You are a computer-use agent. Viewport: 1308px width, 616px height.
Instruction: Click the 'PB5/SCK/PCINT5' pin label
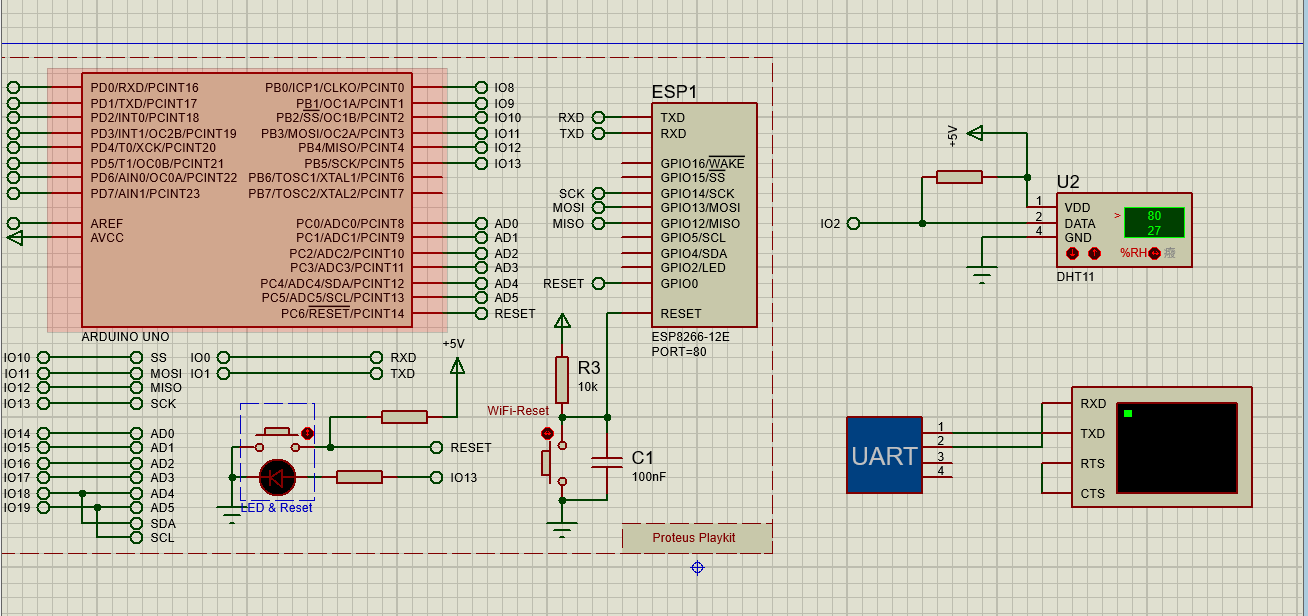(x=355, y=163)
